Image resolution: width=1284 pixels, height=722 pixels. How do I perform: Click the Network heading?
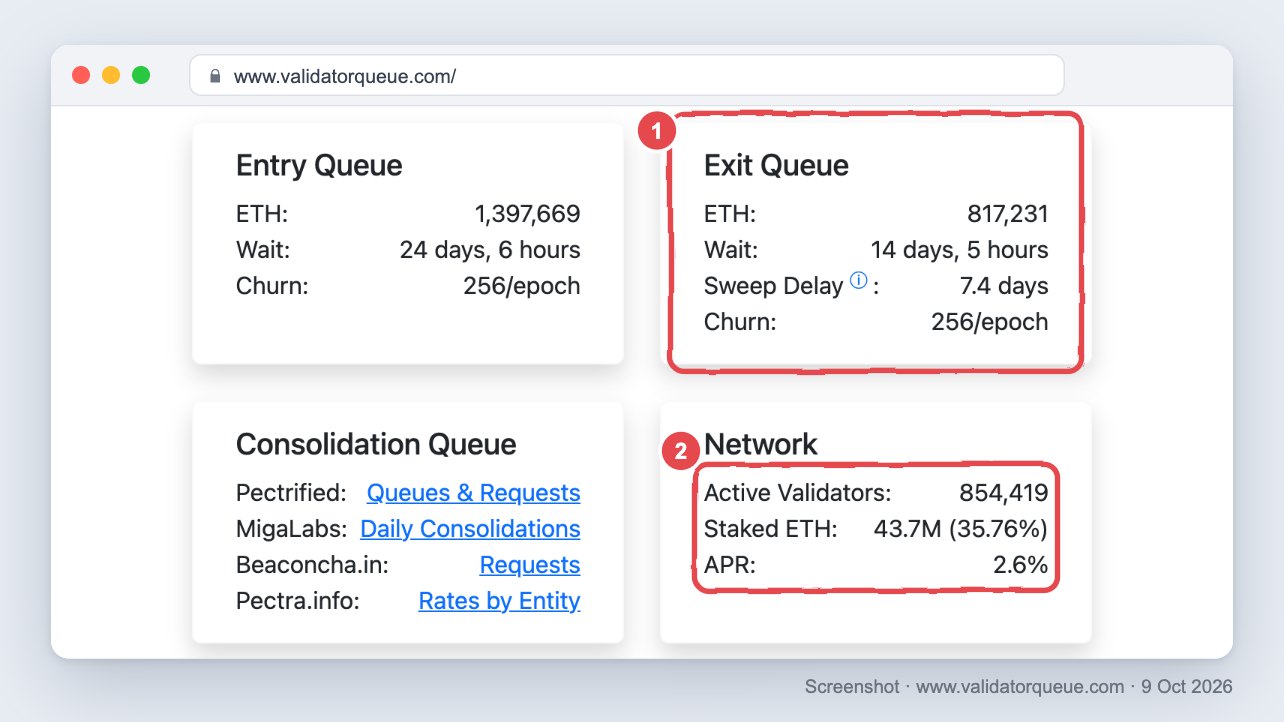(761, 444)
